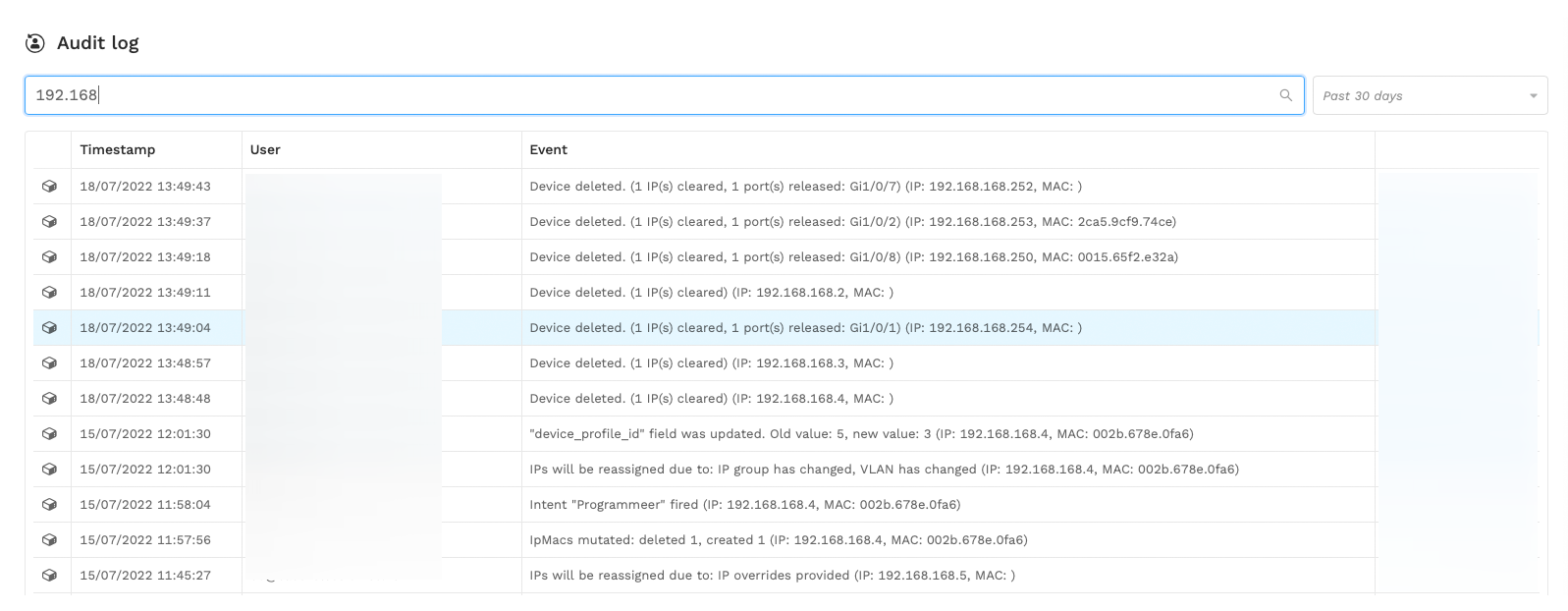Click the device icon for 13:48:48 row
1568x611 pixels.
click(49, 399)
